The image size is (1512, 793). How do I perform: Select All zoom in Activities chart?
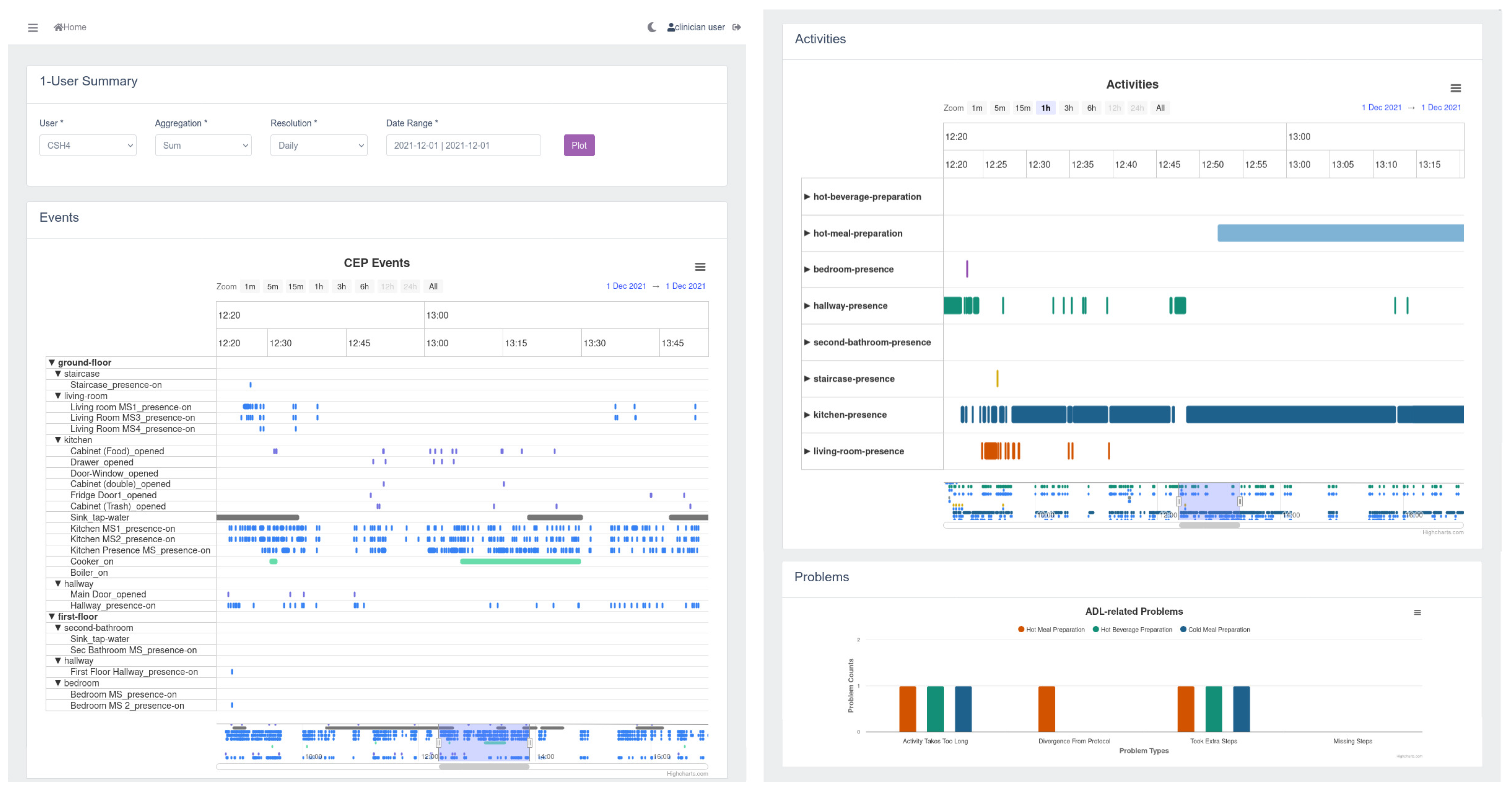[1160, 108]
